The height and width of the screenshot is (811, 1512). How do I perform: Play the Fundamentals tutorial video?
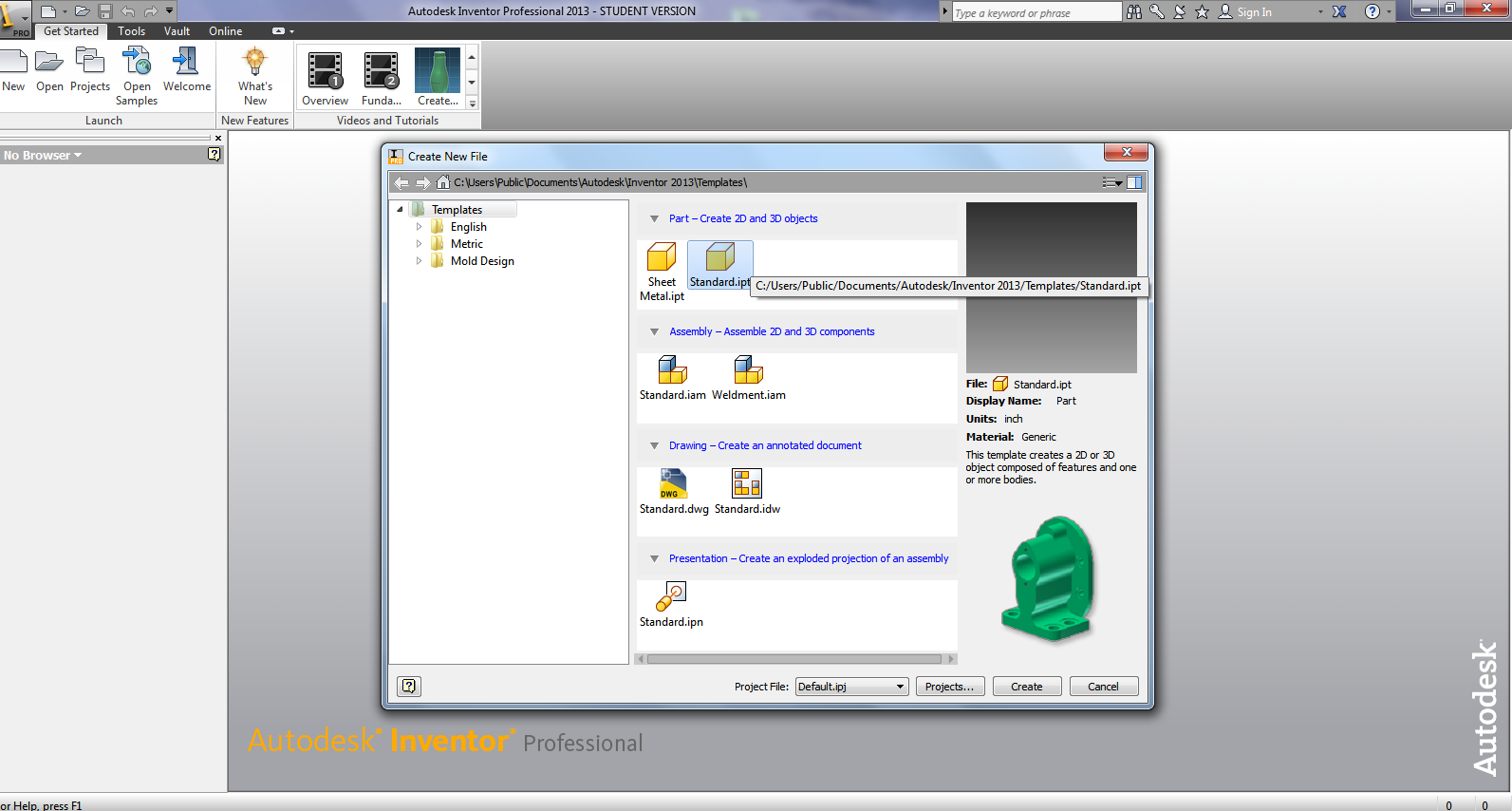coord(382,78)
